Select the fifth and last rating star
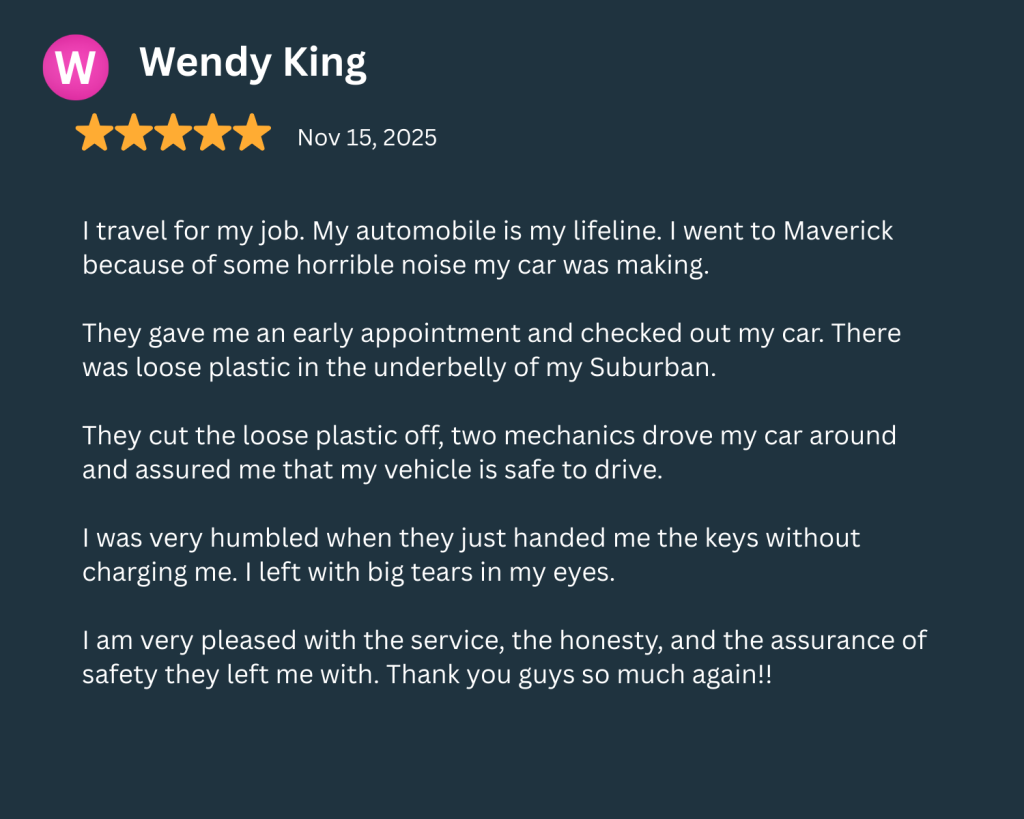The image size is (1024, 819). tap(251, 133)
